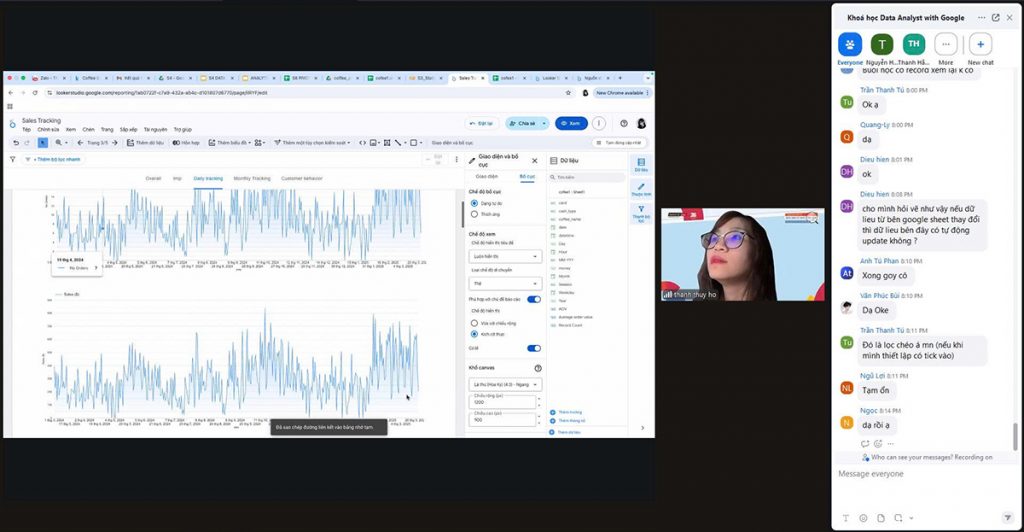Image resolution: width=1024 pixels, height=532 pixels.
Task: Open Chế độ hiển thị tiêu đề dropdown
Action: (505, 257)
